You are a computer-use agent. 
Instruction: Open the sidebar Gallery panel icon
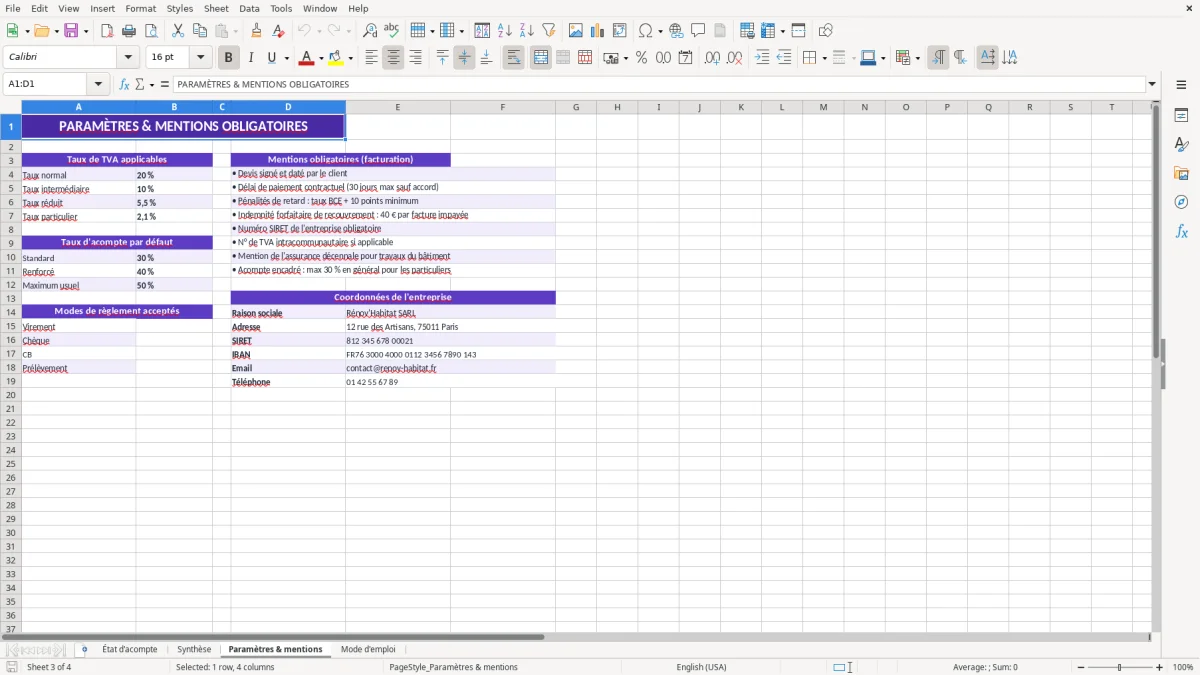(1181, 173)
